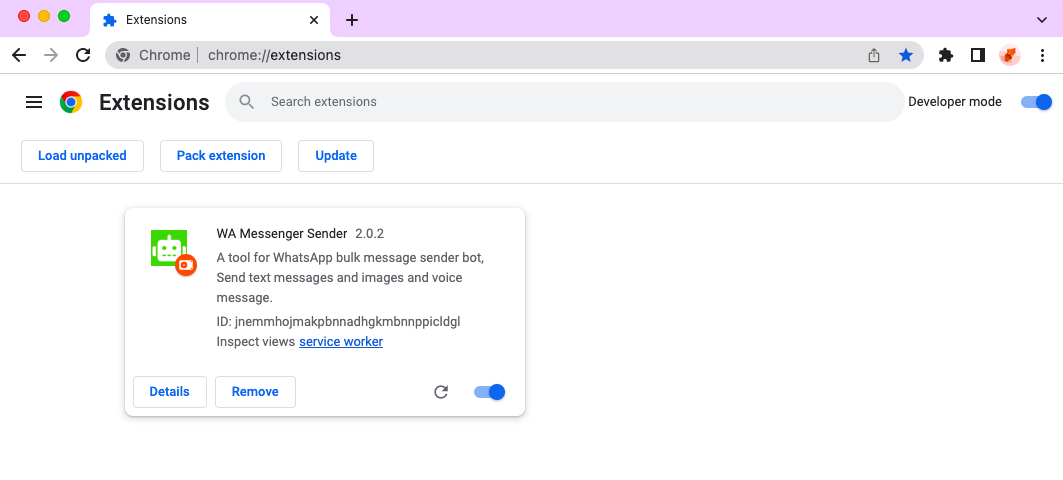
Task: Open the side panel icon
Action: click(978, 56)
